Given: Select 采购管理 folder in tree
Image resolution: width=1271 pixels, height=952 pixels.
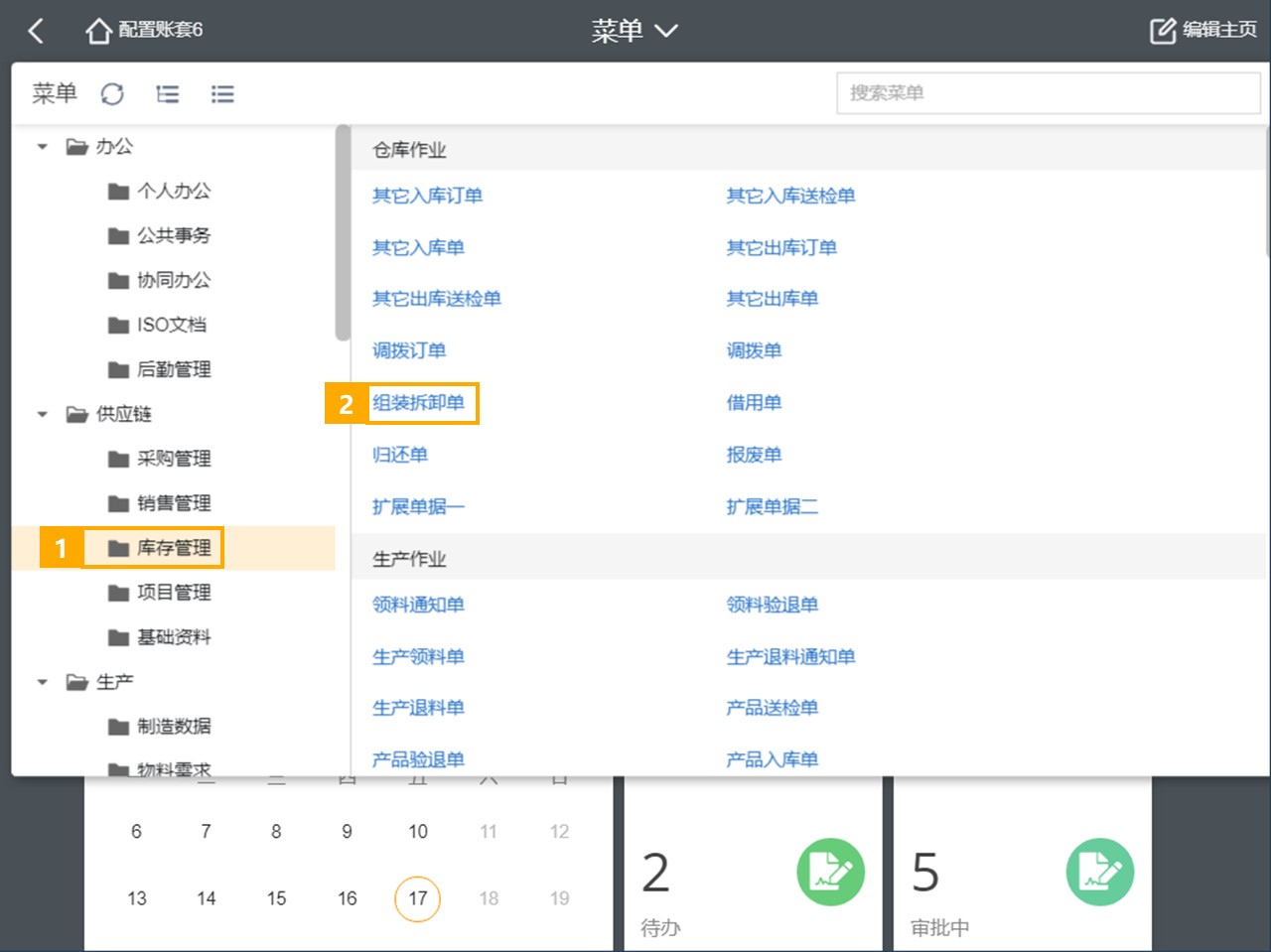Looking at the screenshot, I should [159, 459].
